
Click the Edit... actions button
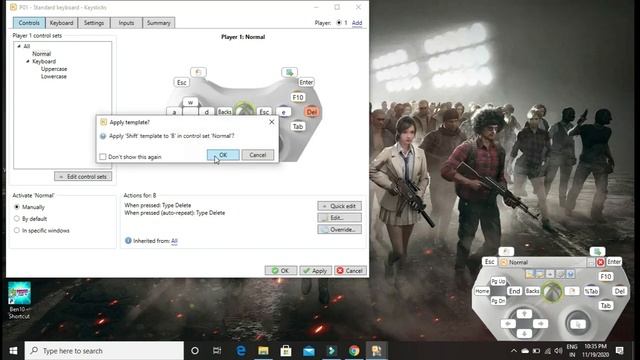339,218
